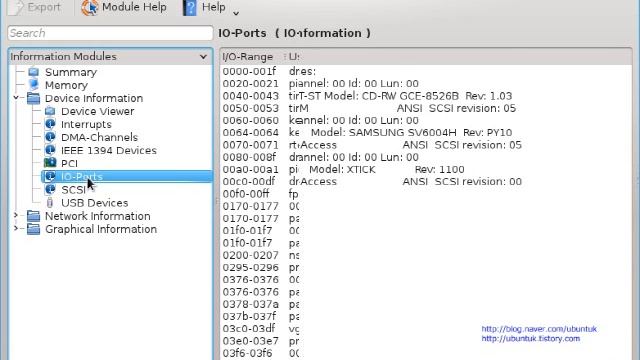Click the PCI card icon
This screenshot has width=640, height=360.
50,163
